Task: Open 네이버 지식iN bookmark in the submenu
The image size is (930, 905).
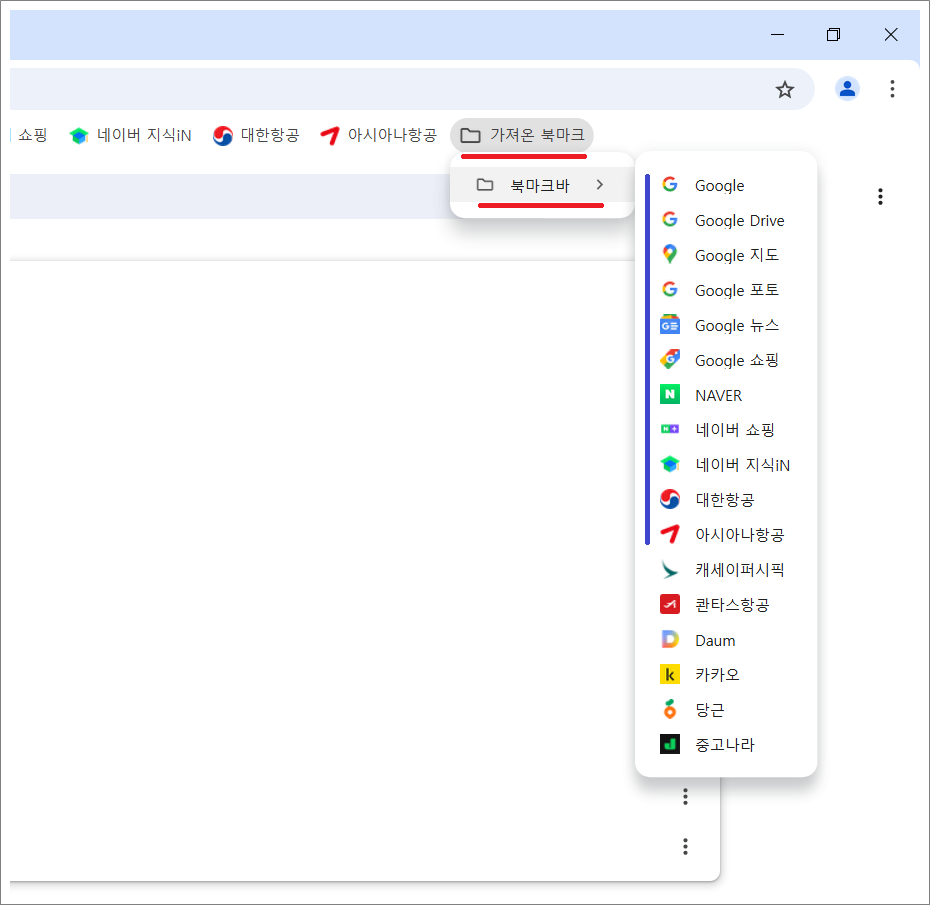Action: coord(726,465)
